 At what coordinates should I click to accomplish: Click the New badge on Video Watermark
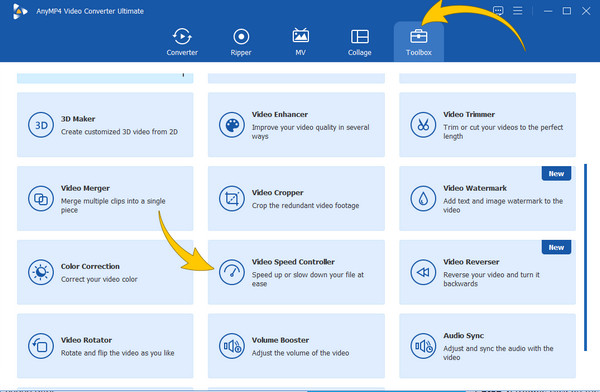[556, 173]
